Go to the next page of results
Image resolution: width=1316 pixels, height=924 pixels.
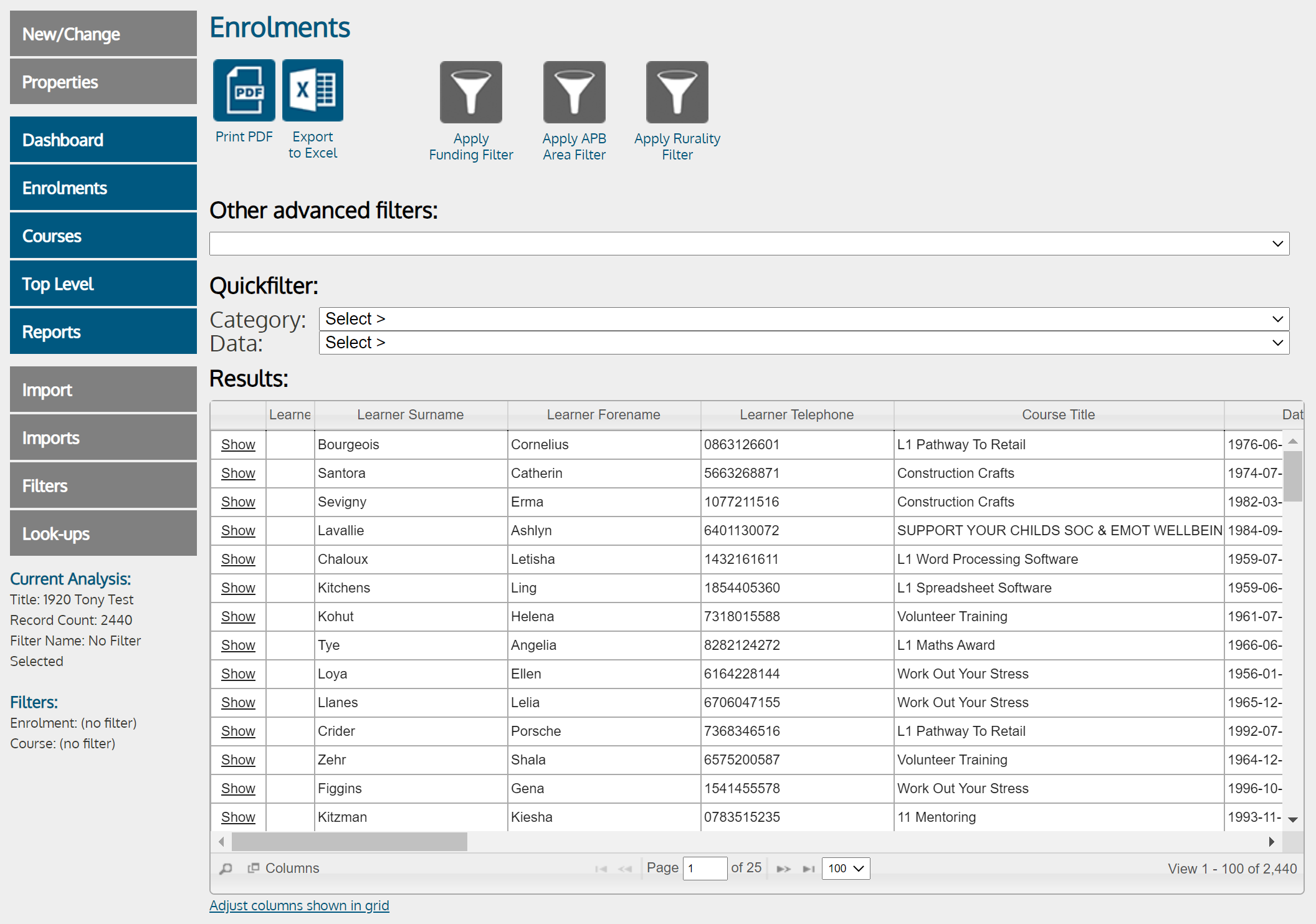click(x=783, y=868)
